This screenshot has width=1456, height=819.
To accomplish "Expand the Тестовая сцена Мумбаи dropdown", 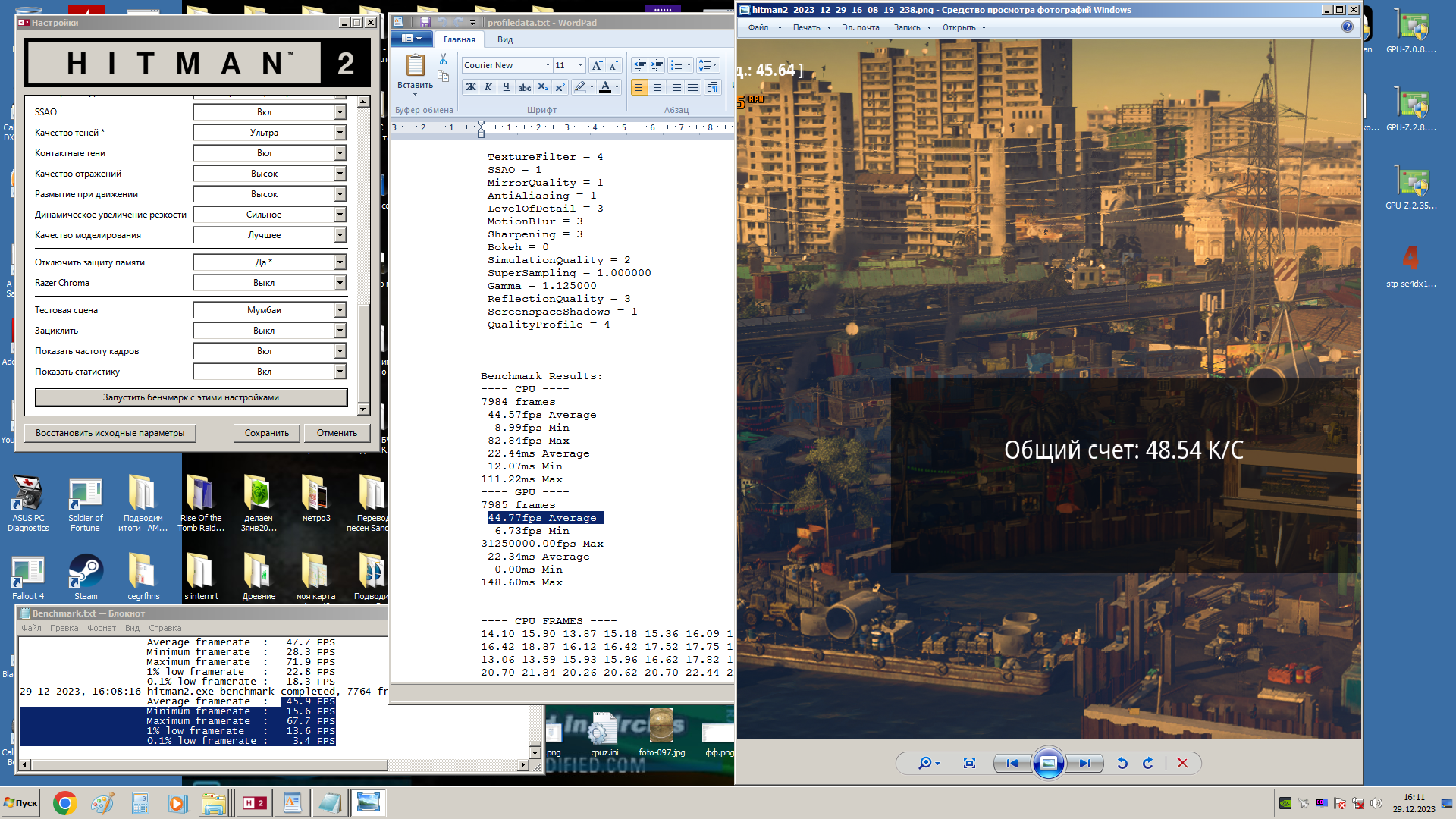I will coord(340,310).
